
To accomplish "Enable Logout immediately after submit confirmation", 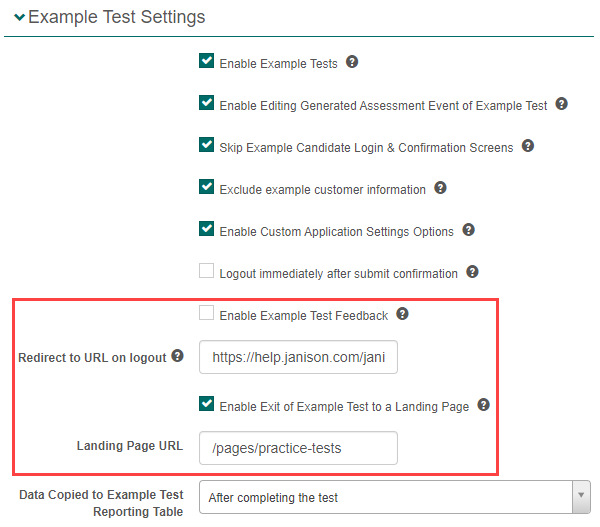I will pyautogui.click(x=207, y=272).
